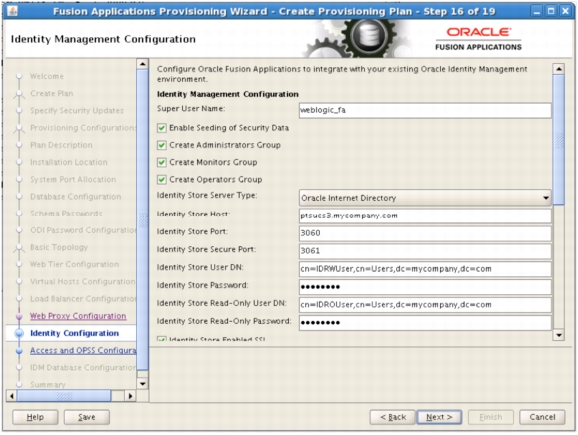Click the Create Plan step label
Screen dimensions: 578x435
pyautogui.click(x=52, y=94)
